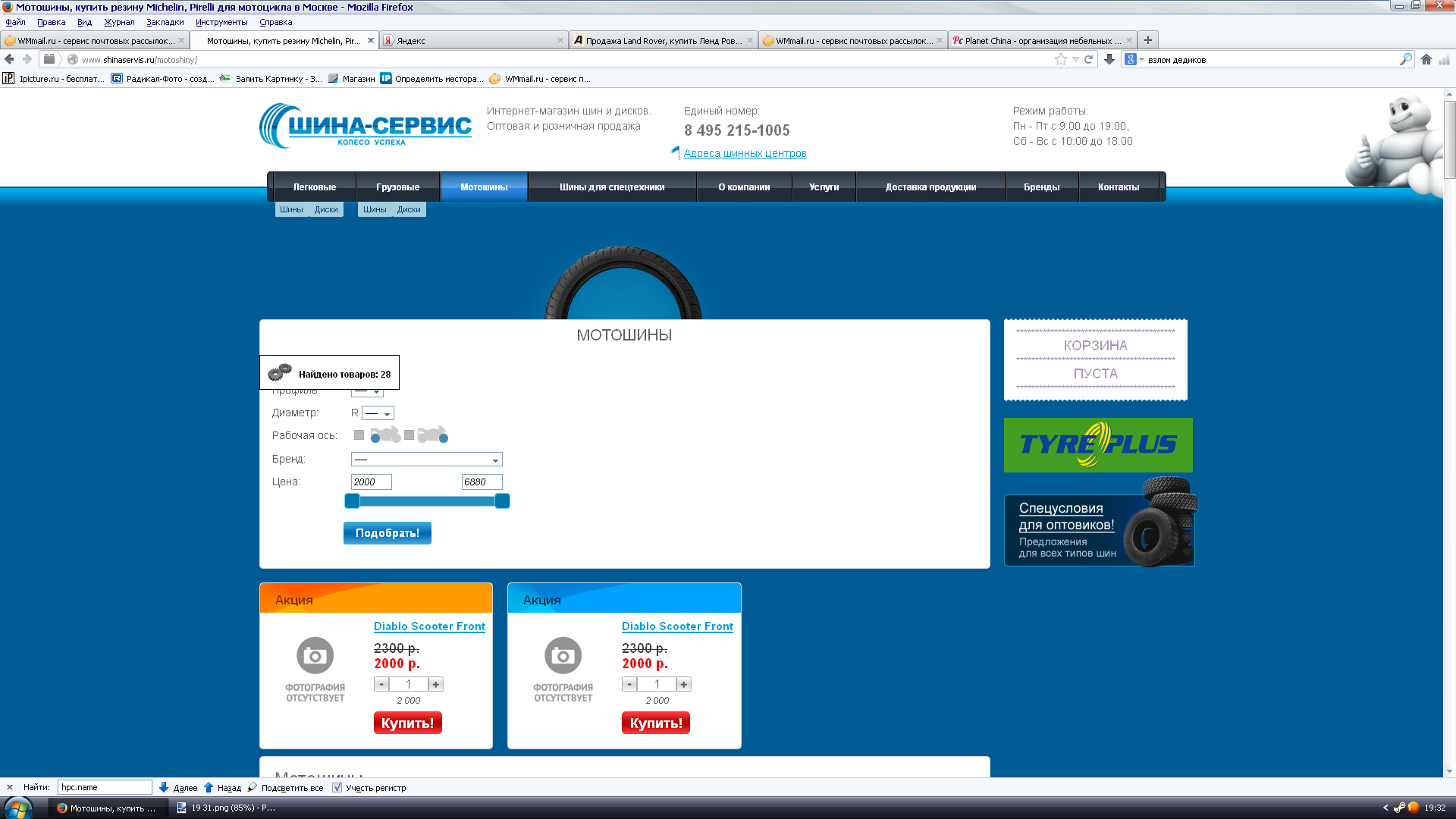Expand the Диаметр R dropdown
1456x819 pixels.
click(378, 413)
